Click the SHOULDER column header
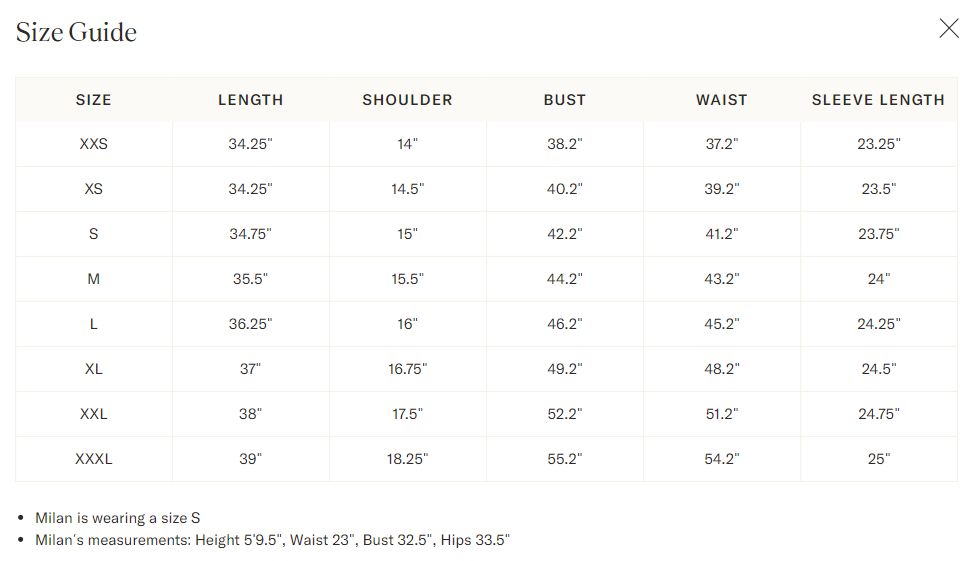Screen dimensions: 972x561 coord(407,100)
